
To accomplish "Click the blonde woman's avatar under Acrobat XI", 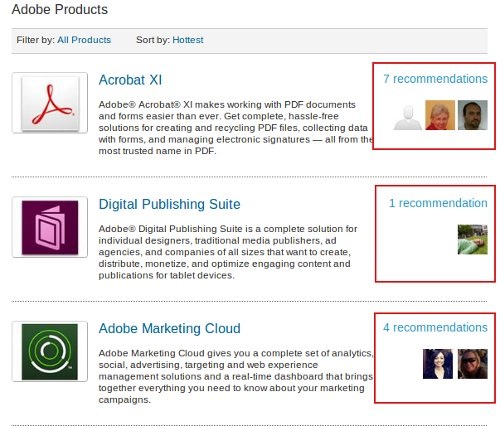I will [x=440, y=115].
